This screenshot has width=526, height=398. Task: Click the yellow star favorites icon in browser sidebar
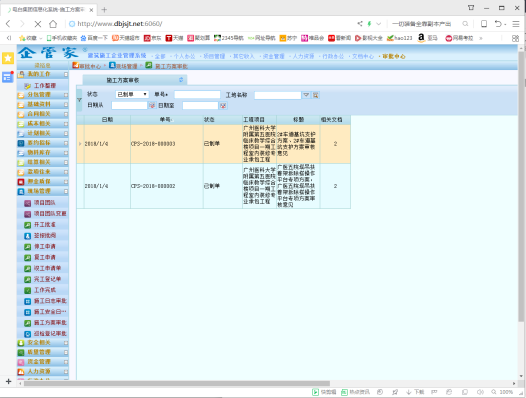pos(8,58)
